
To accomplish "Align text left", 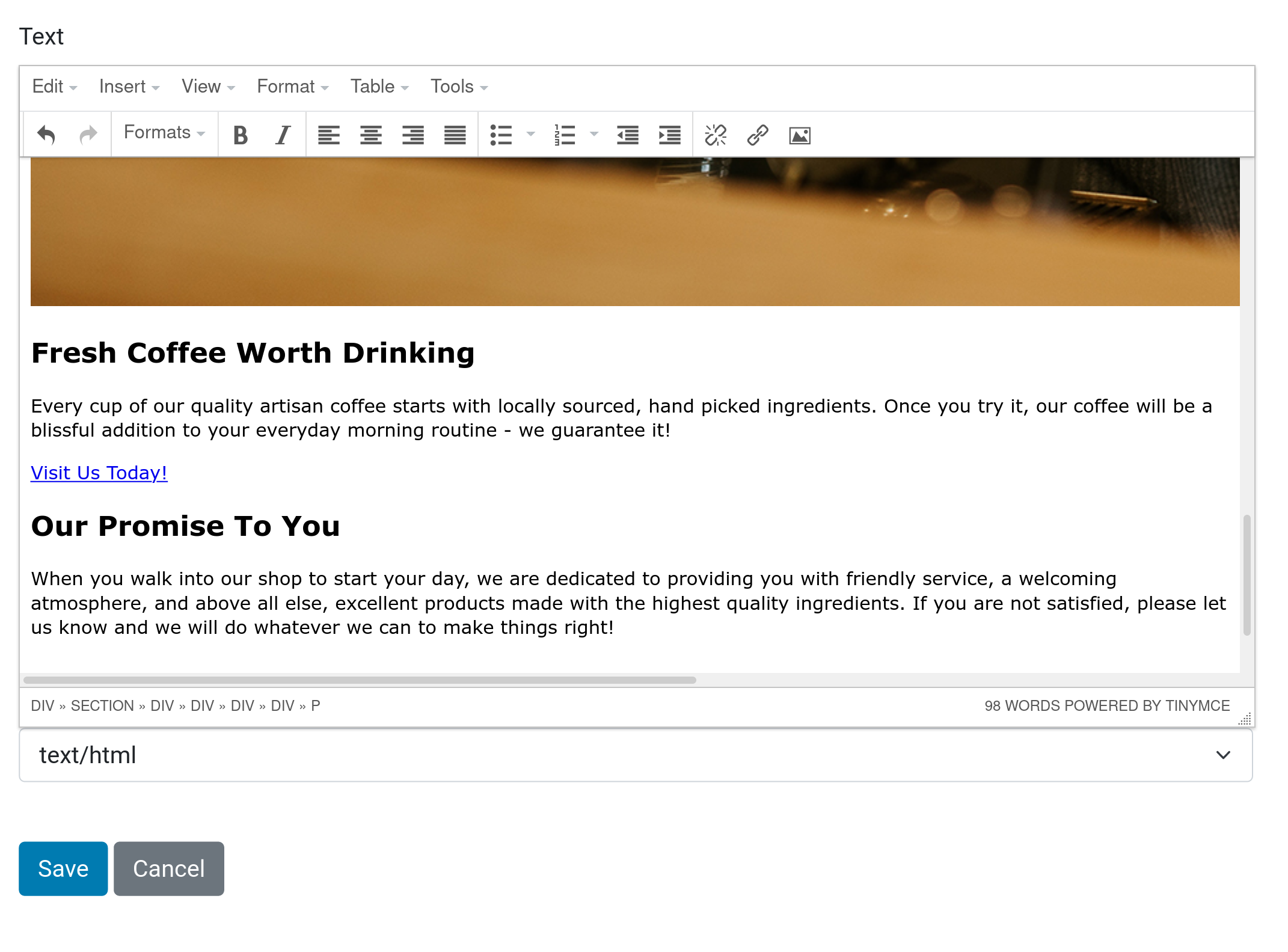I will click(x=329, y=135).
